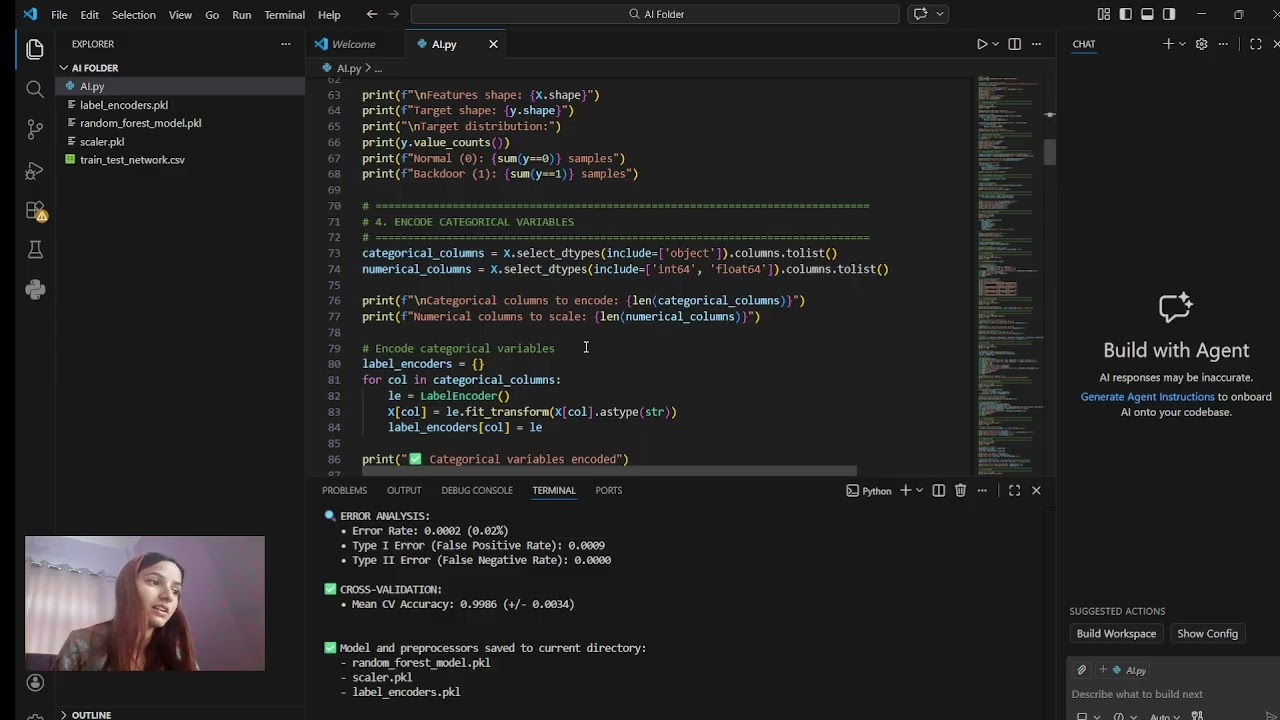Open the terminal panel ellipsis menu

(x=983, y=490)
